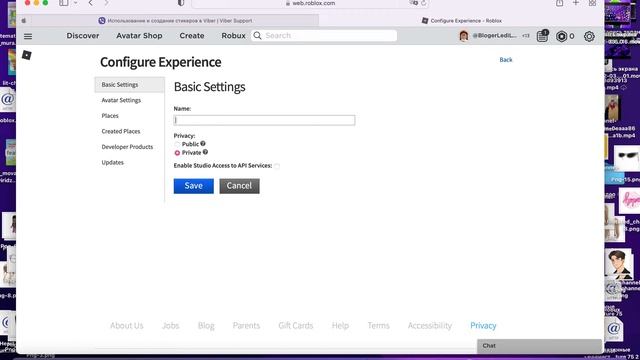Screen dimensions: 640x360
Task: Go to Avatar Shop in navigation
Action: coord(139,36)
